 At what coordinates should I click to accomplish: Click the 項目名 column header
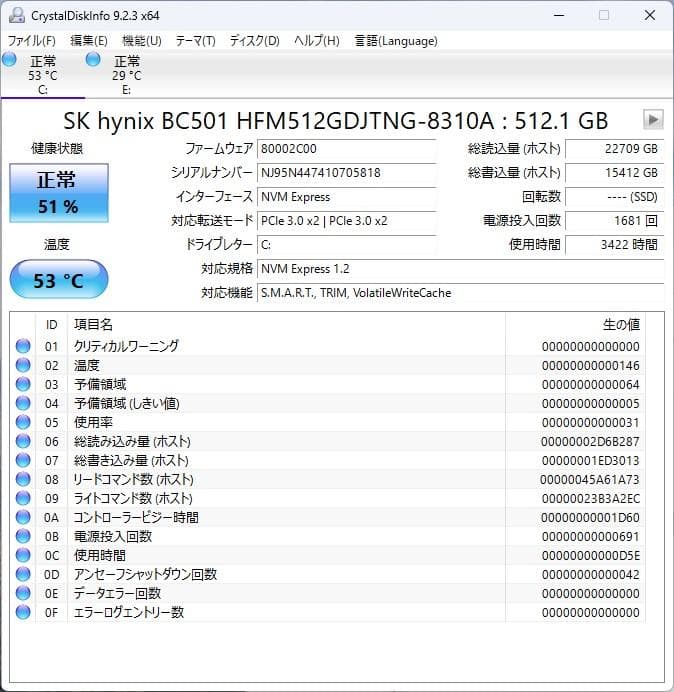[286, 325]
